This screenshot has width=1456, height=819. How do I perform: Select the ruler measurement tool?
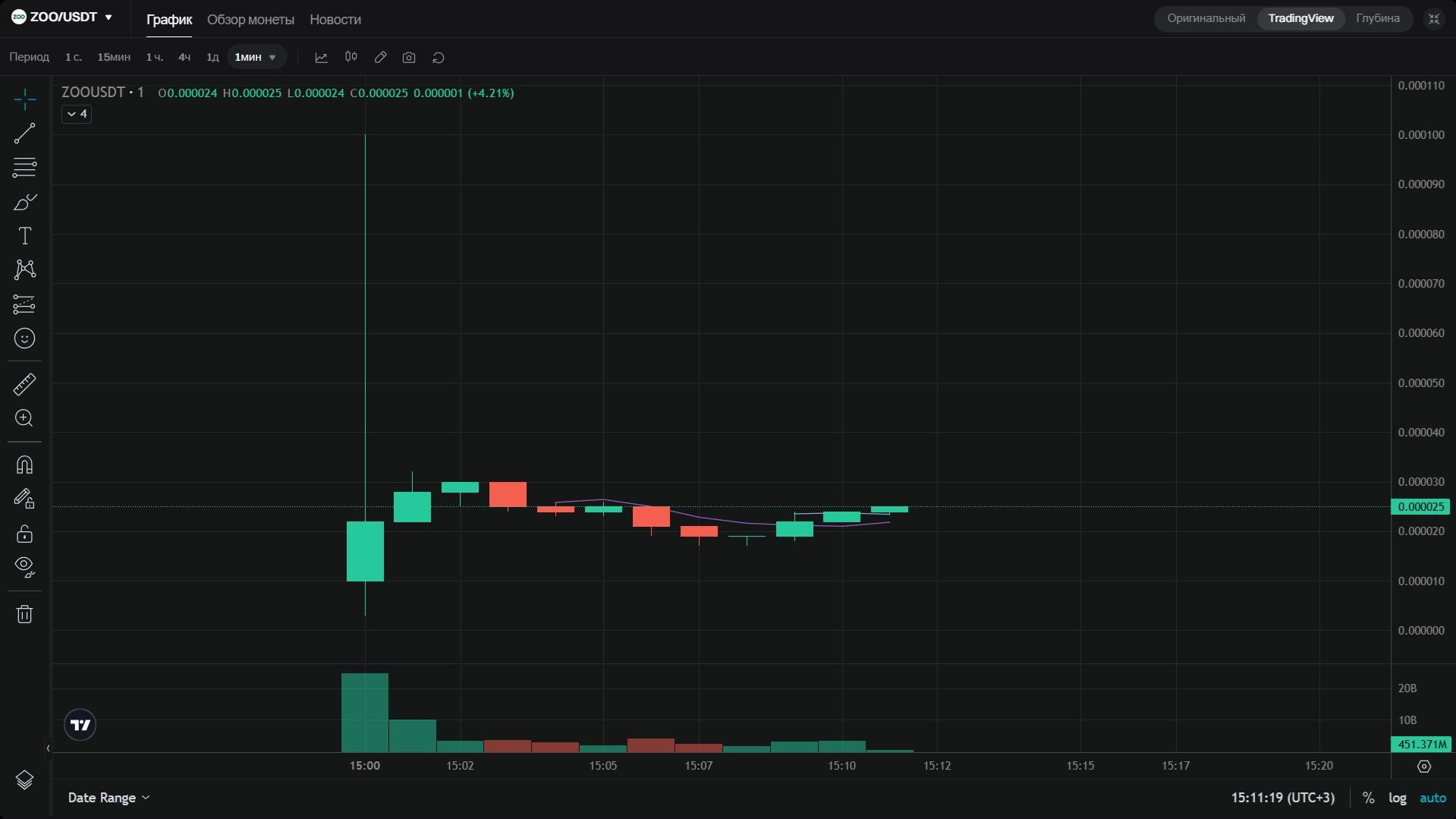(x=24, y=384)
